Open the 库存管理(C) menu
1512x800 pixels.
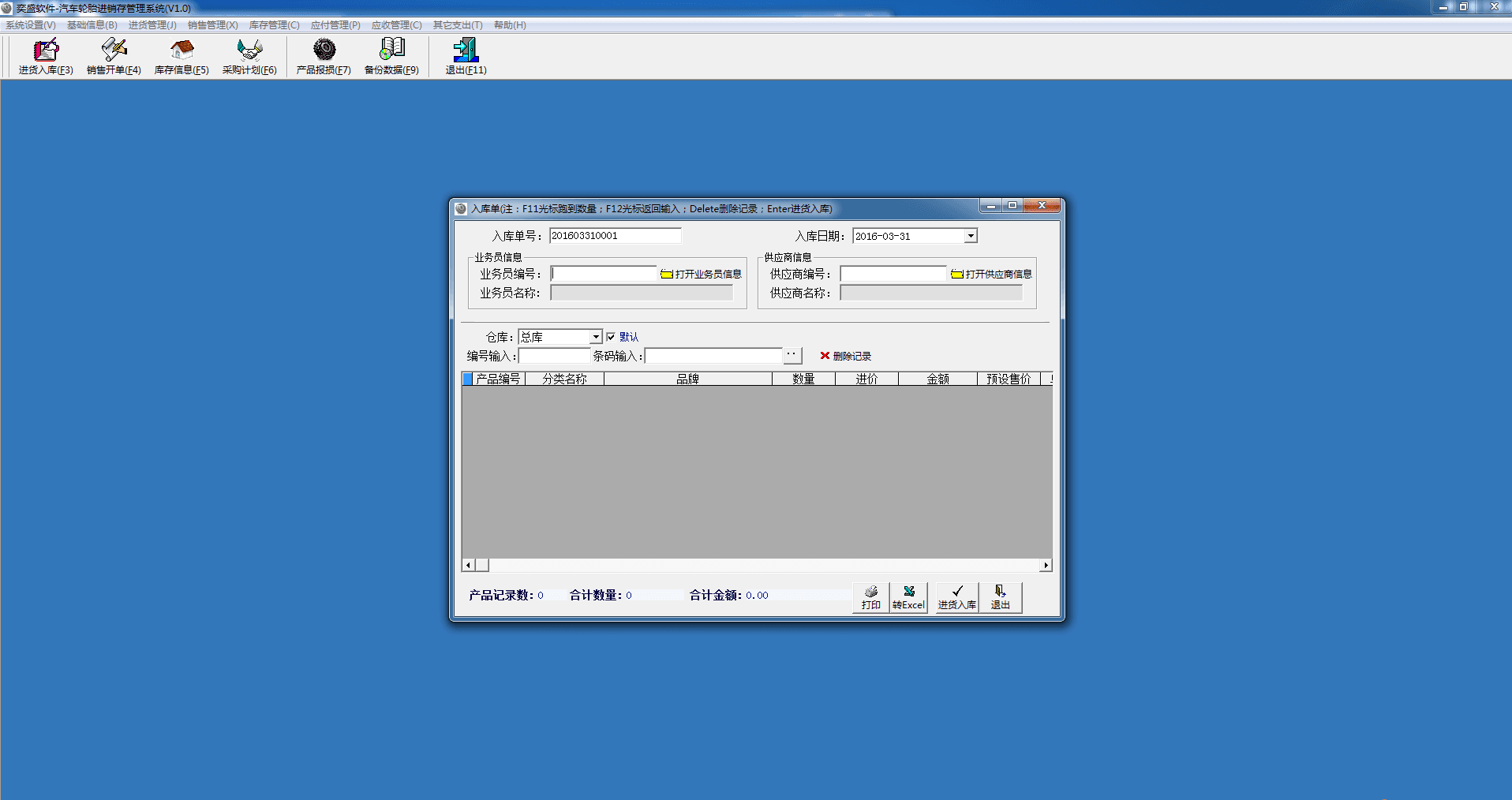click(274, 25)
